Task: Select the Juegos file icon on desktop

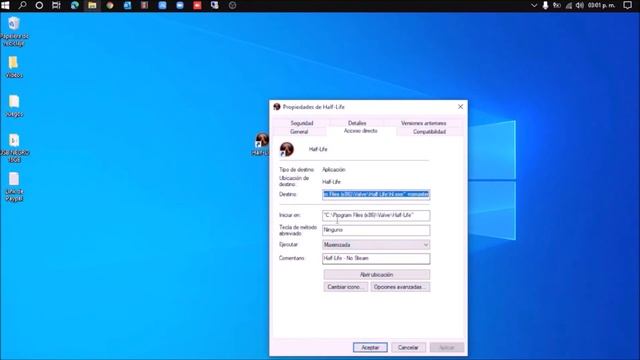Action: [14, 106]
